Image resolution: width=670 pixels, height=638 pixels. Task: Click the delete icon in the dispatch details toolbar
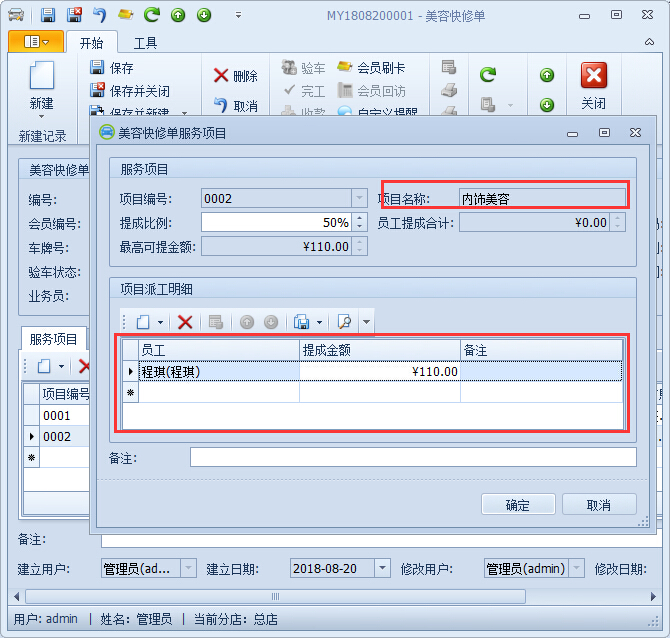pos(185,322)
